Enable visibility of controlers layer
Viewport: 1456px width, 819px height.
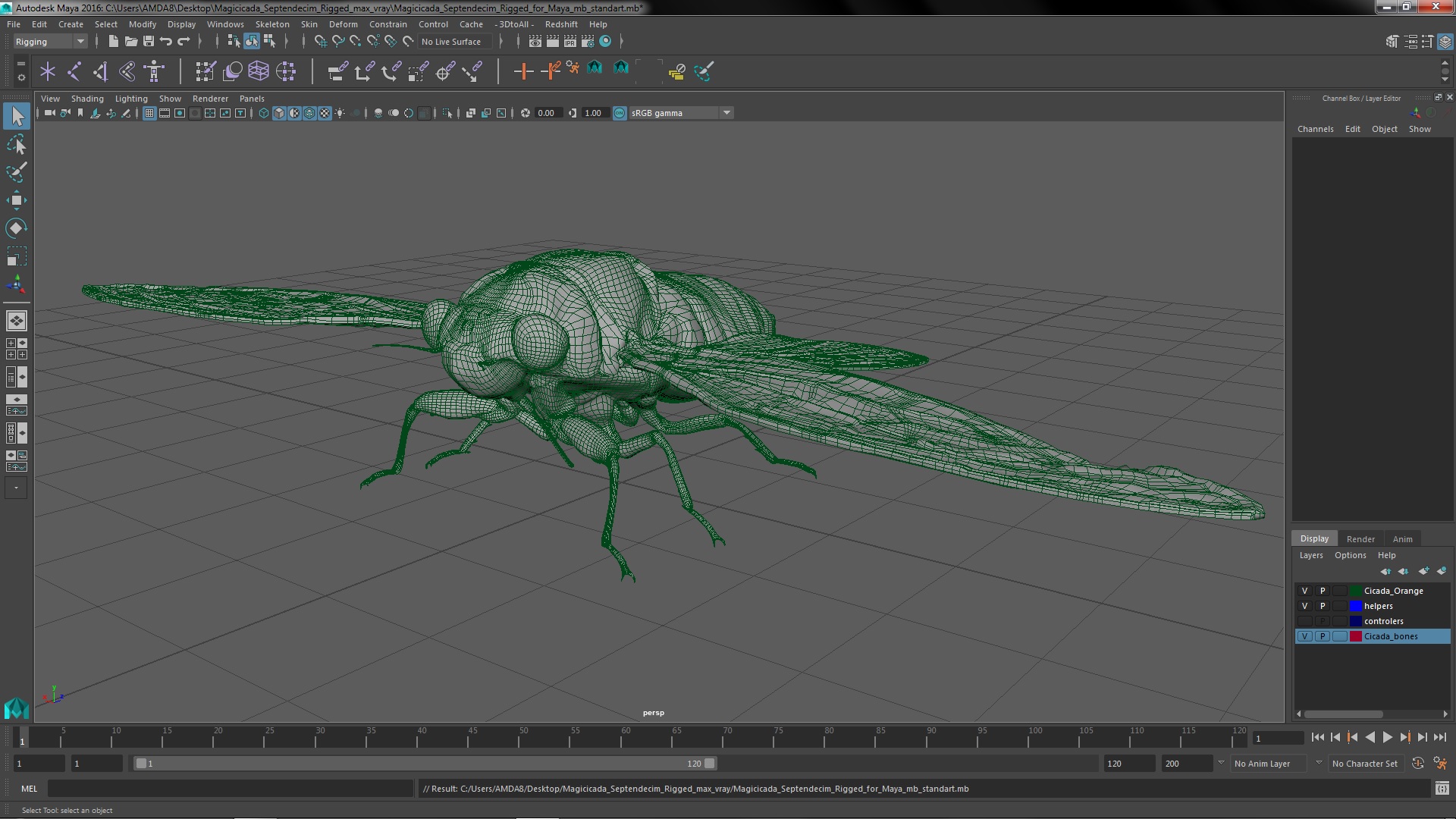(1304, 621)
